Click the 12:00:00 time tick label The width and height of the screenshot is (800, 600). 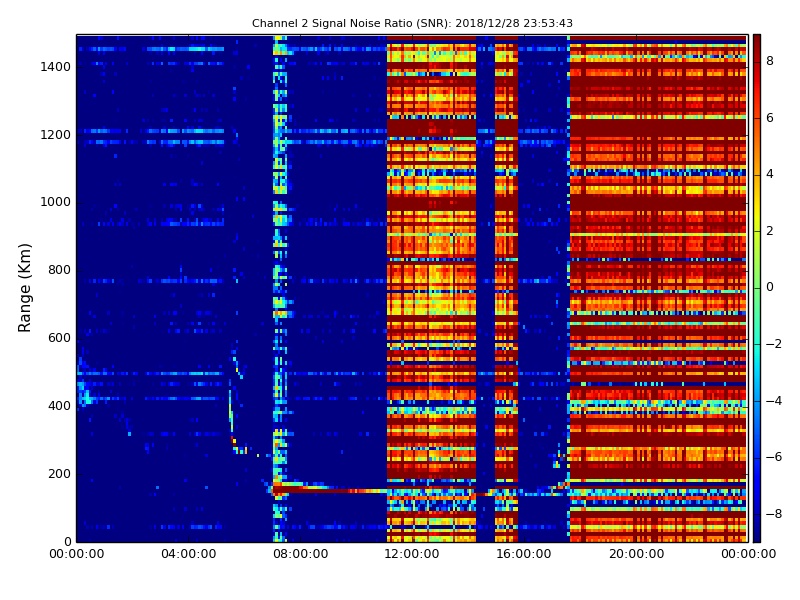coord(412,554)
